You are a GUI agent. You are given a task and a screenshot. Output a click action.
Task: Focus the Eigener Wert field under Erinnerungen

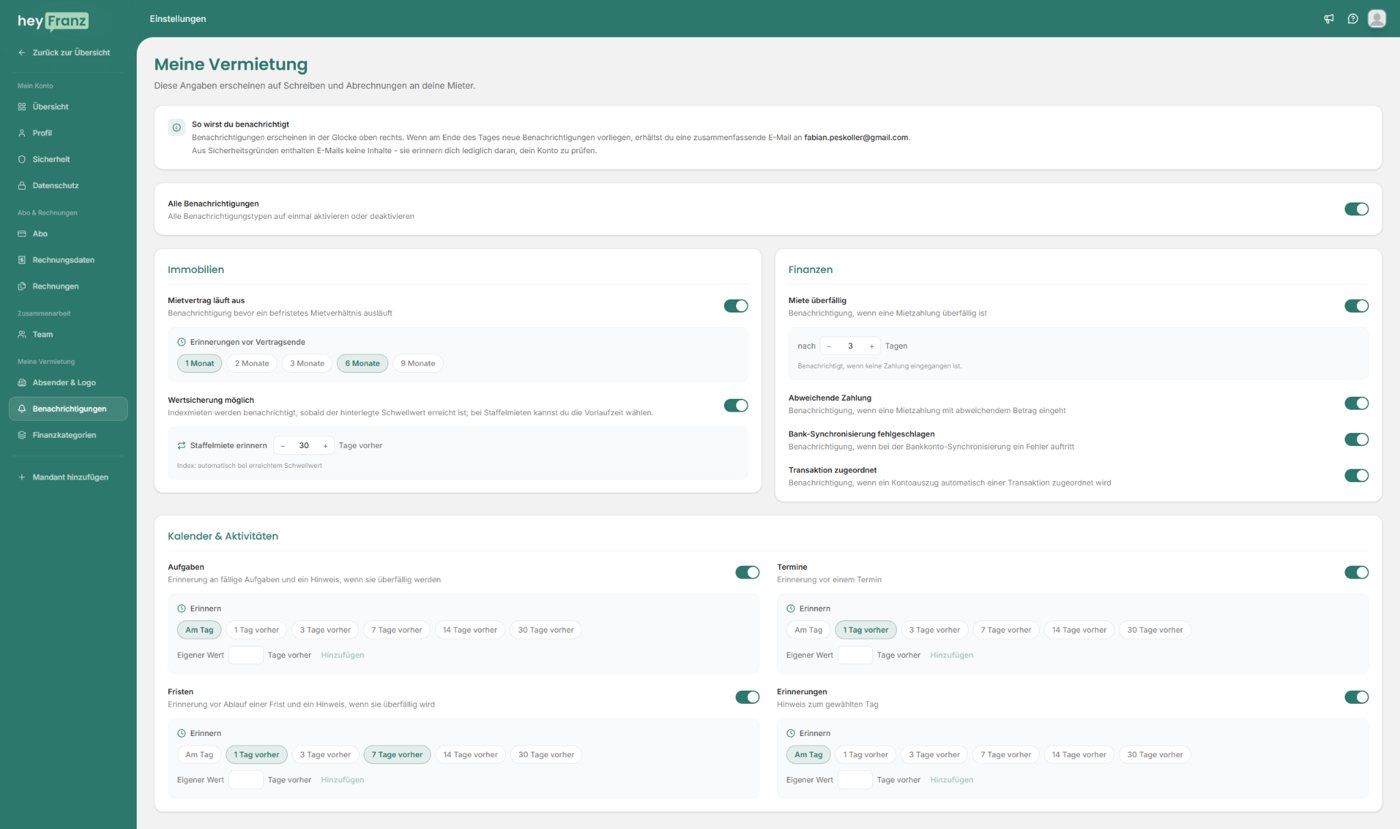(x=855, y=780)
